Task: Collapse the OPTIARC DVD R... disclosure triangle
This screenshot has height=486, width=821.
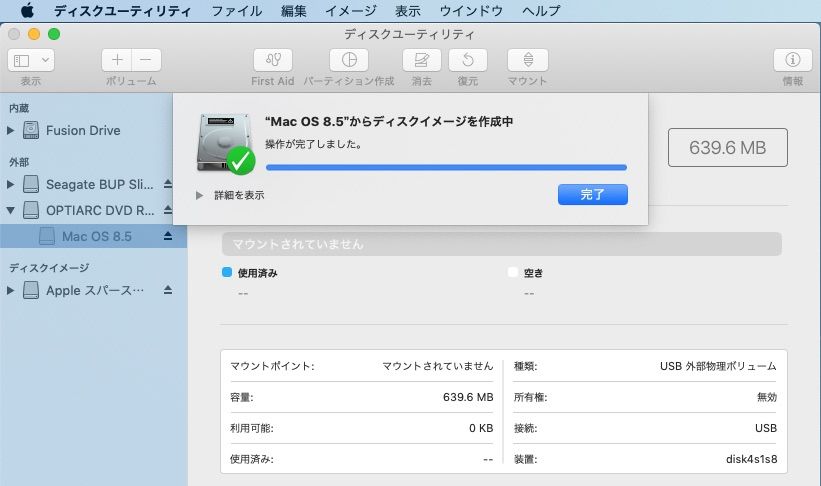Action: 10,211
